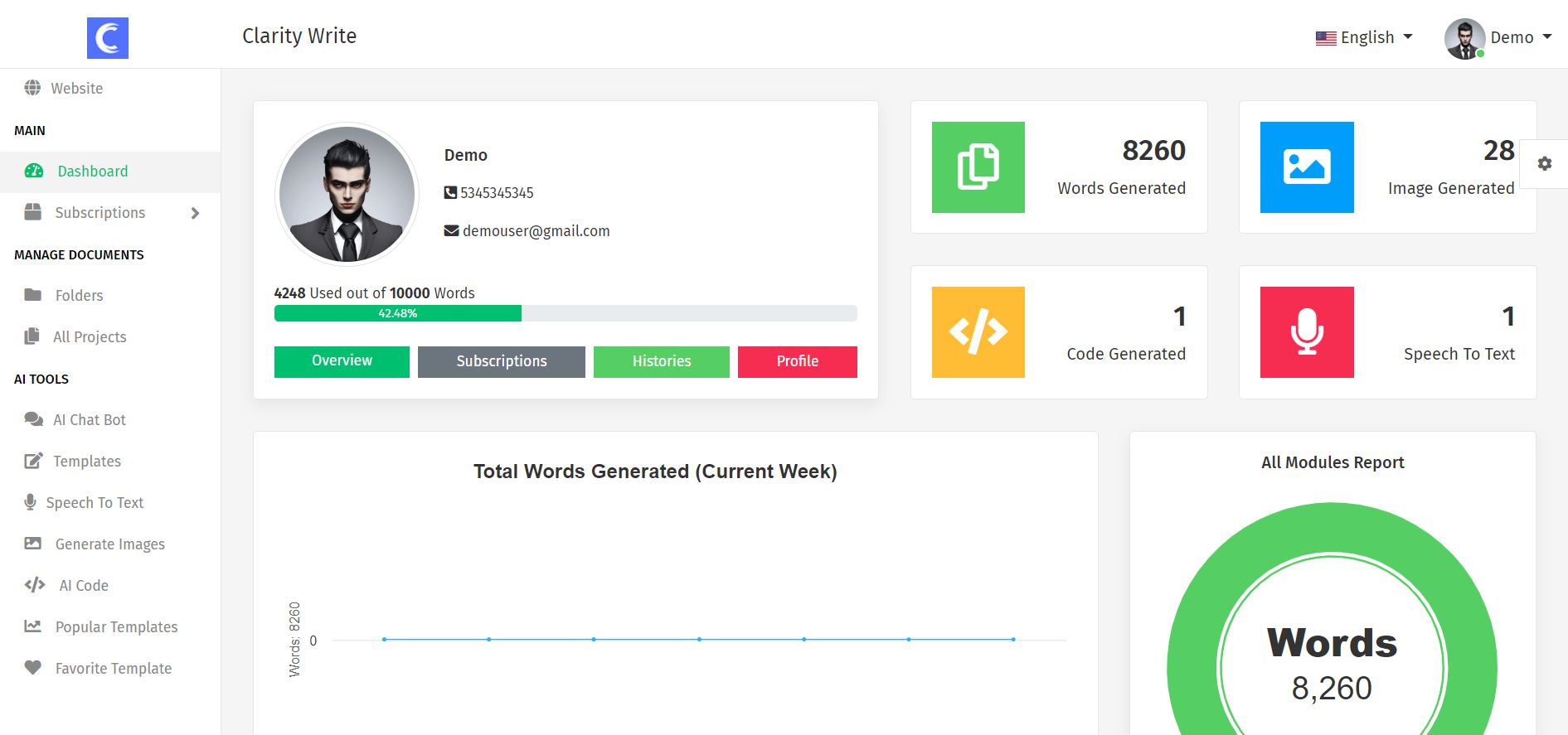Click the 42.48% word usage progress bar
The height and width of the screenshot is (735, 1568).
pyautogui.click(x=566, y=313)
